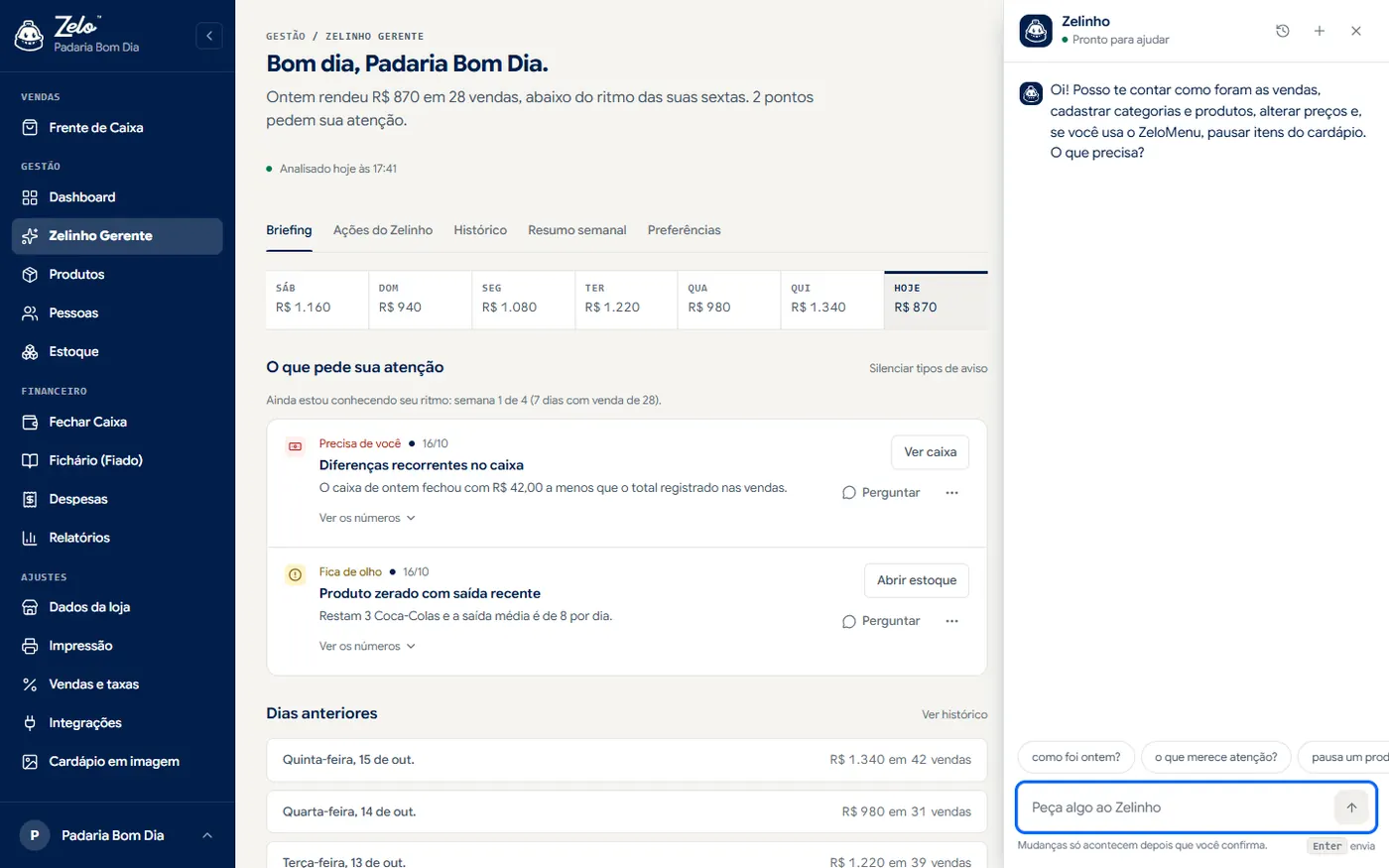Click Perguntar on Produto zerado alert
The image size is (1389, 868).
point(881,622)
